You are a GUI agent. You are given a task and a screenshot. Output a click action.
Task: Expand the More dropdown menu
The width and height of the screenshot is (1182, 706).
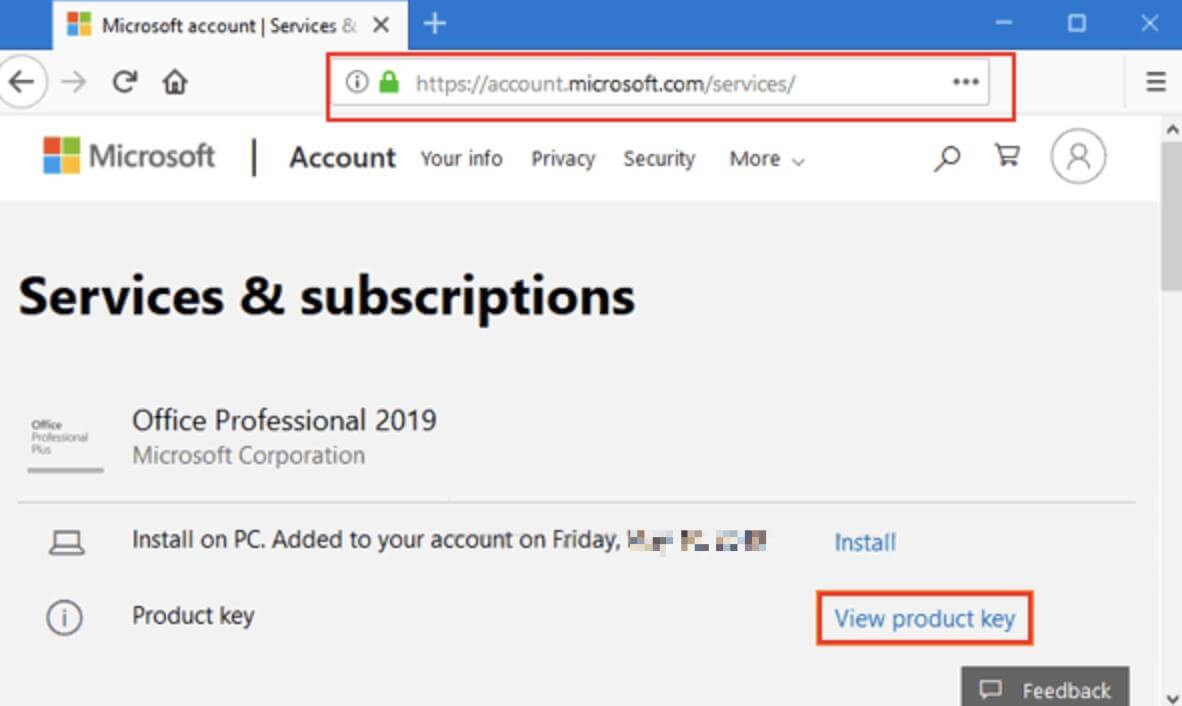coord(767,159)
